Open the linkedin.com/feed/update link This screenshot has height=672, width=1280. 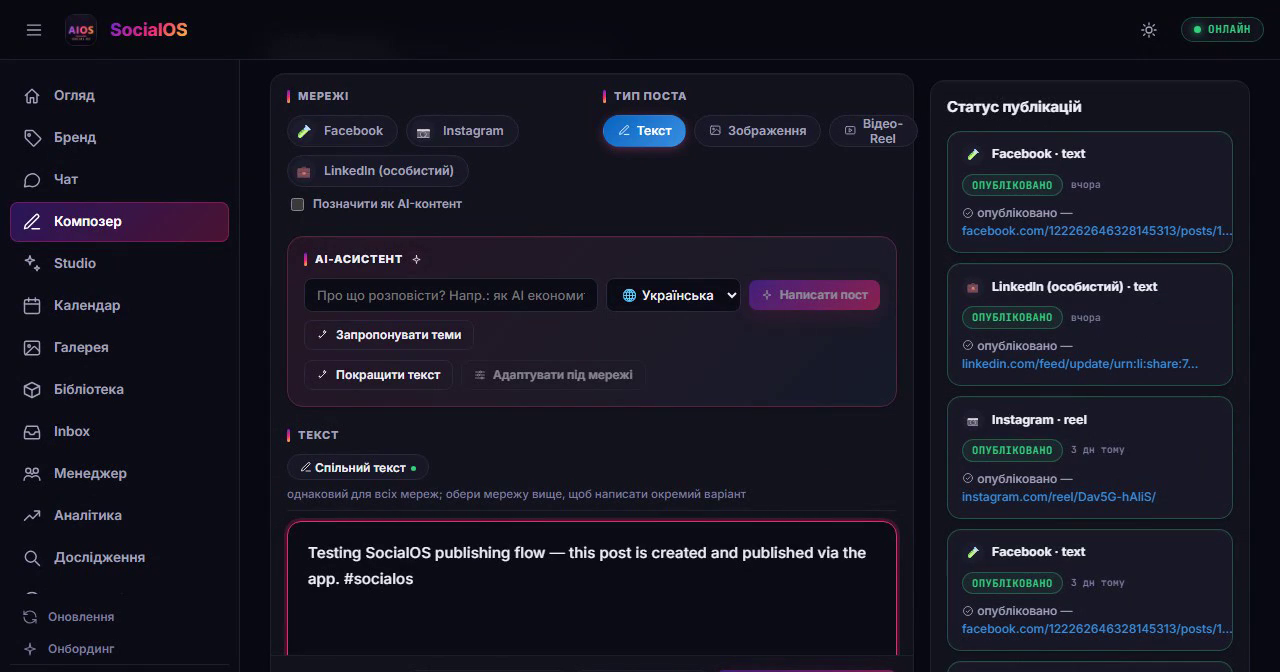(x=1080, y=364)
